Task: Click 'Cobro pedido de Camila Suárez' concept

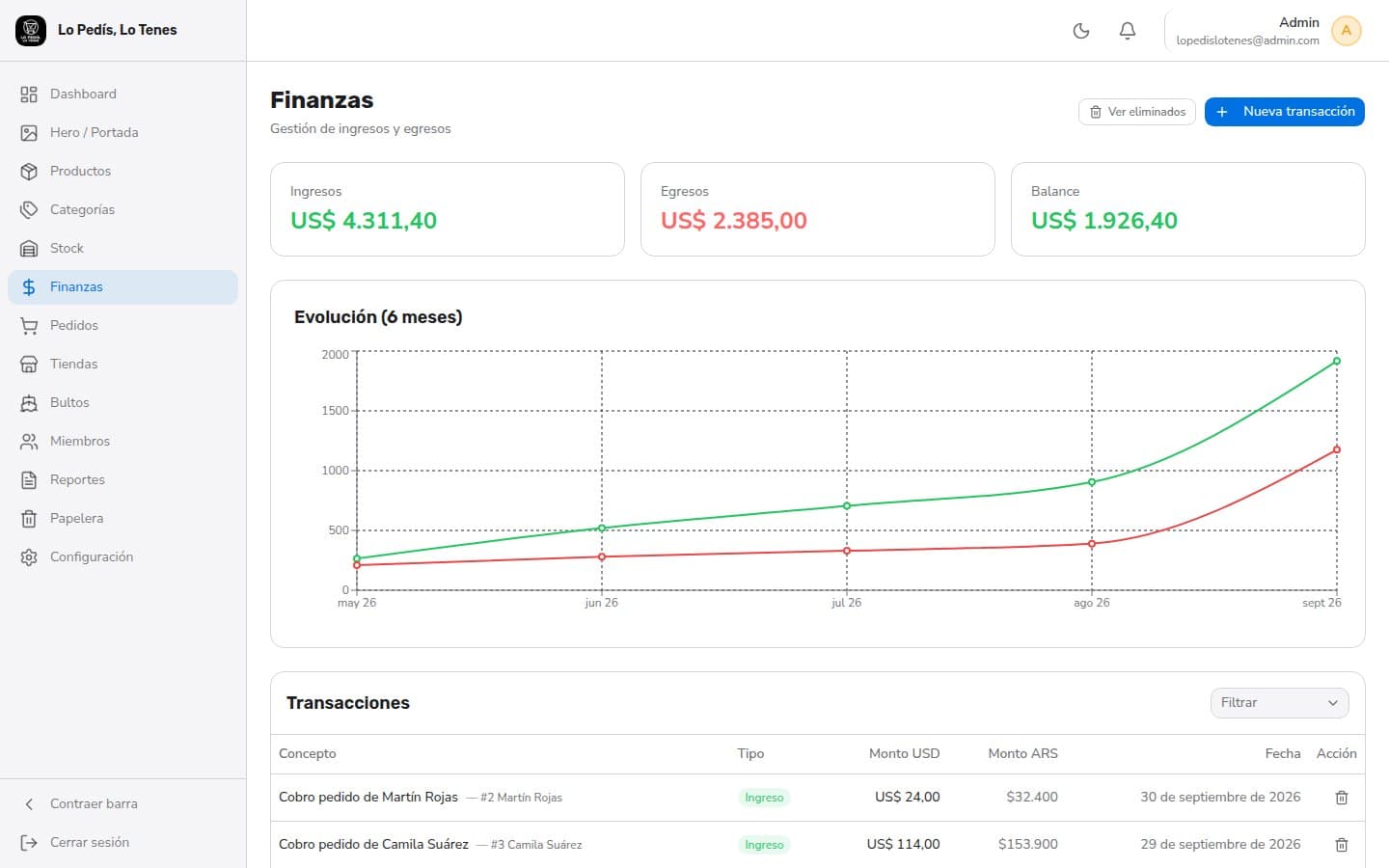Action: [x=373, y=844]
